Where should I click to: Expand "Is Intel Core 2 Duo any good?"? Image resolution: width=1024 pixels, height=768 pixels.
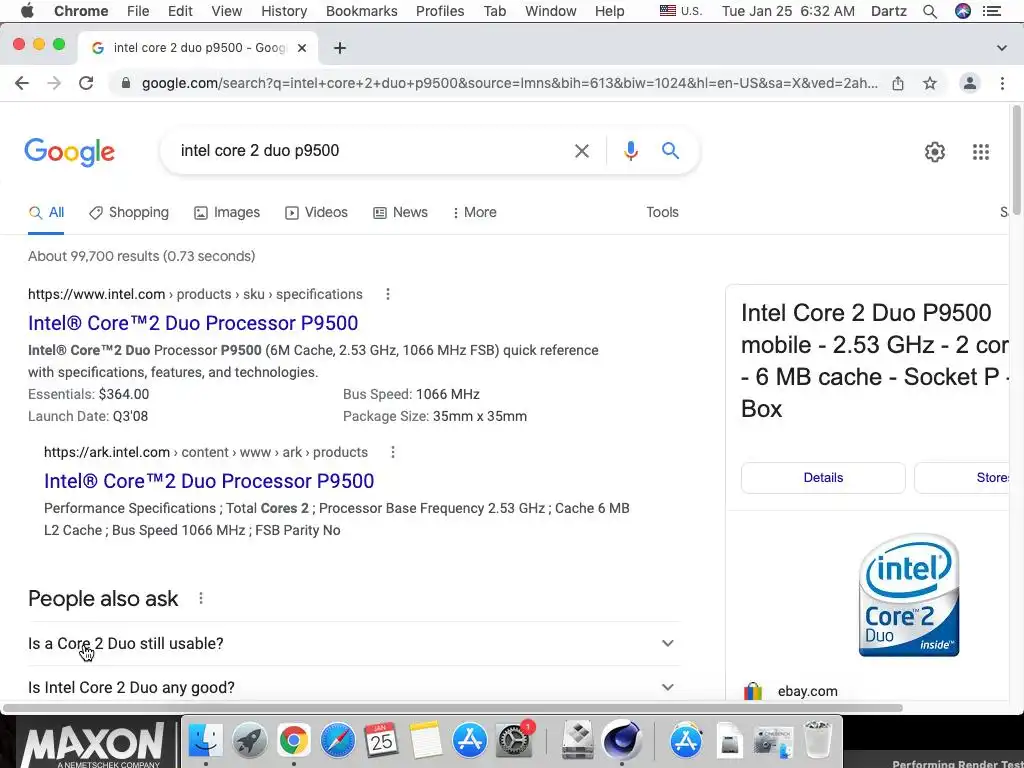tap(354, 687)
